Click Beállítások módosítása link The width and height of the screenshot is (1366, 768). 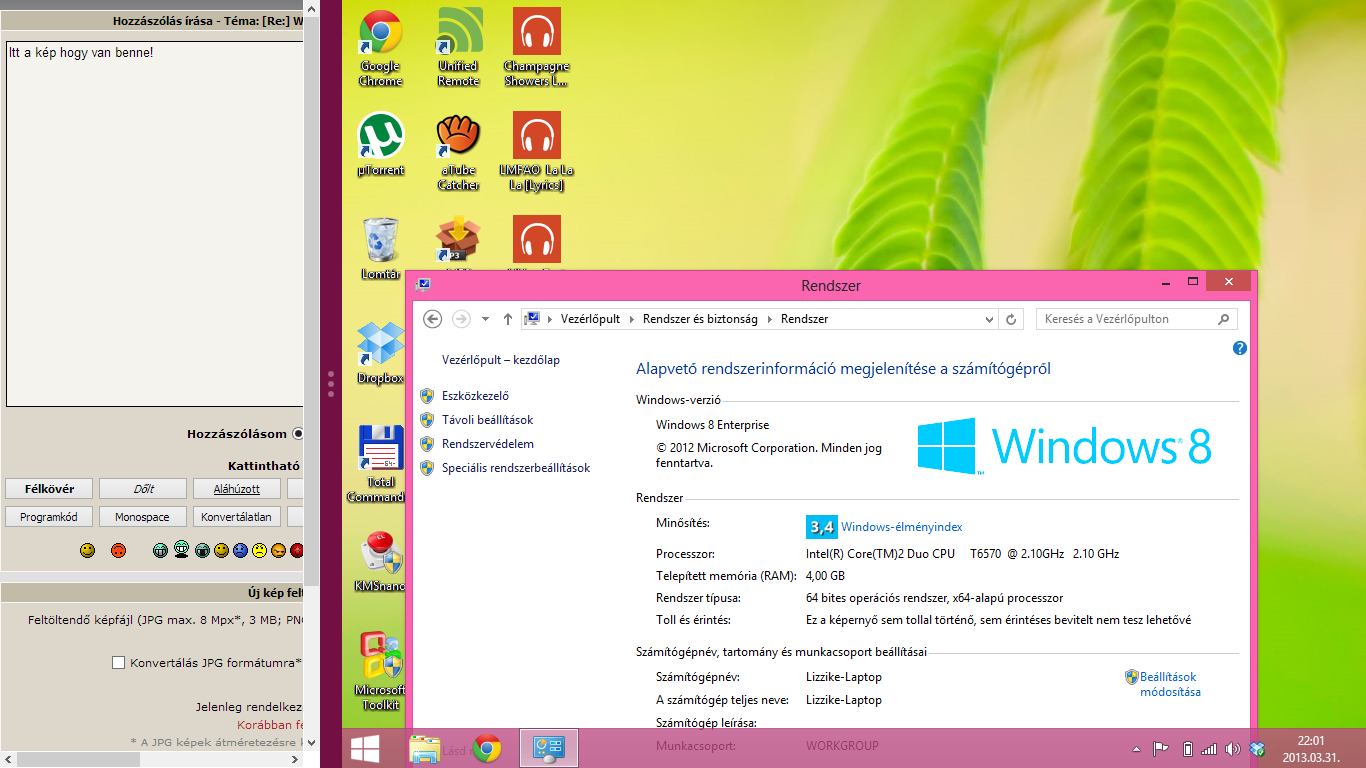(1170, 684)
